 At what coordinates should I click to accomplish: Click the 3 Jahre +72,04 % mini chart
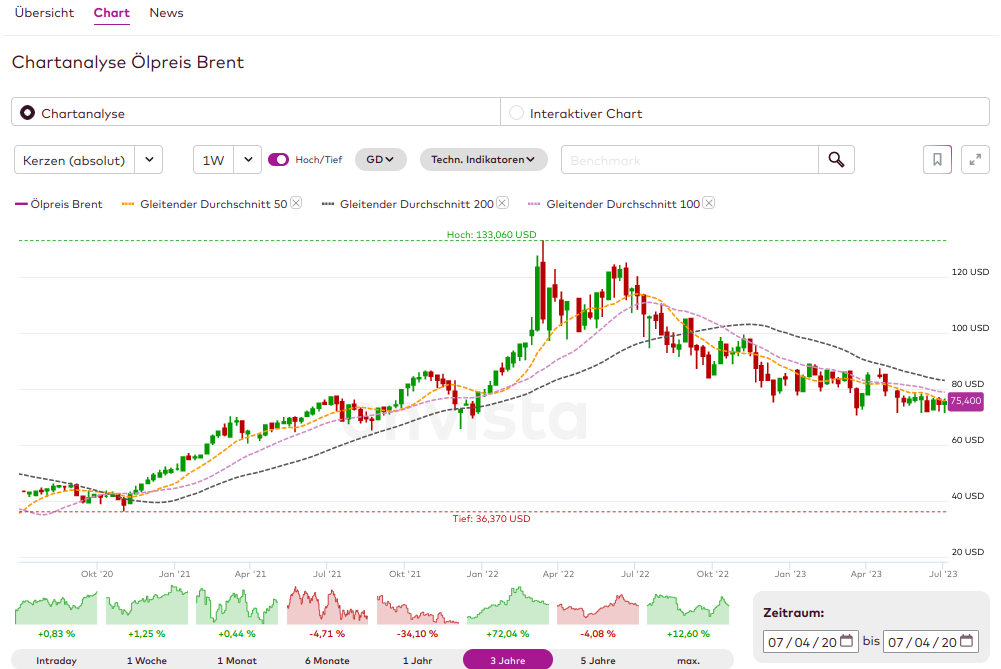[x=508, y=605]
